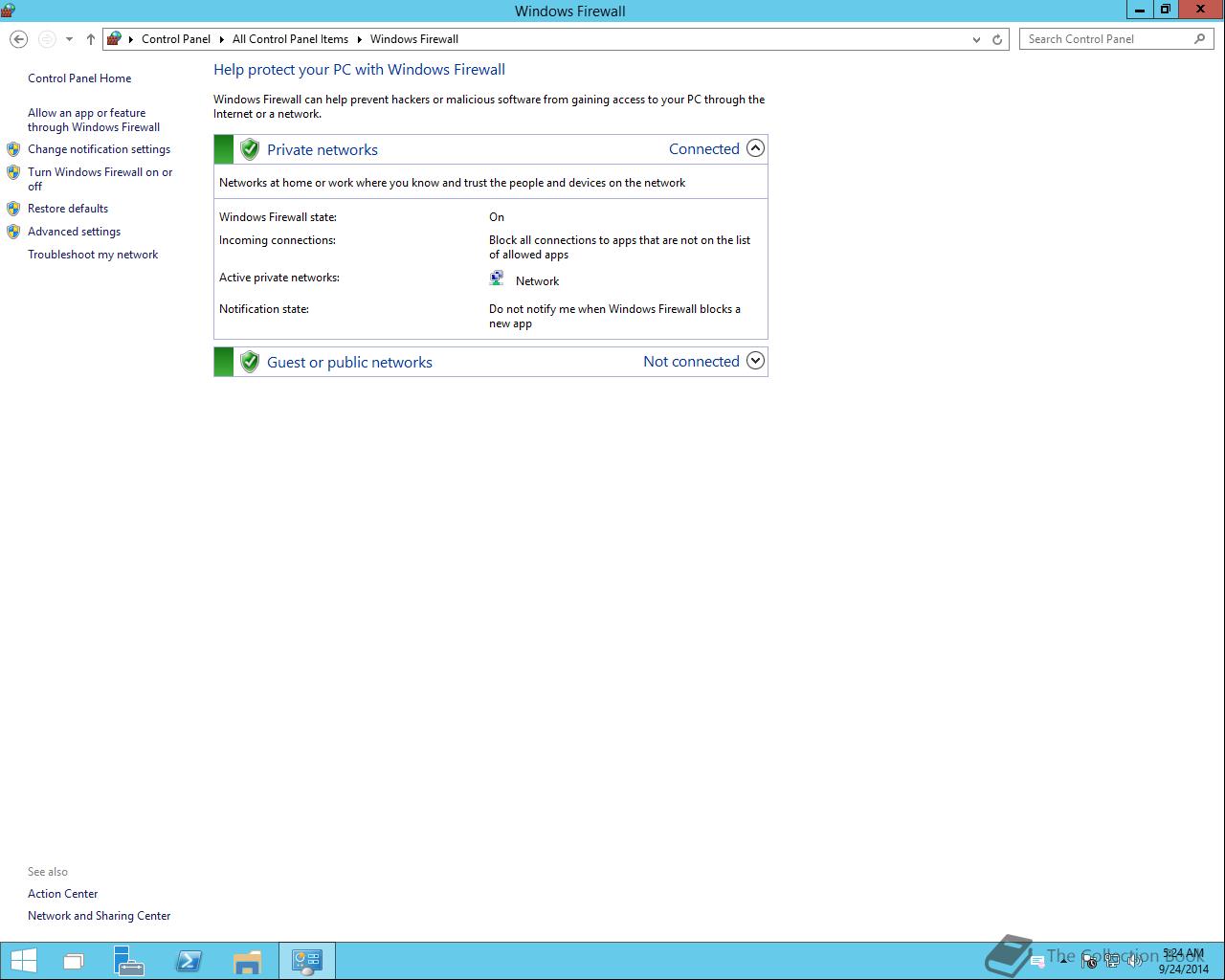Click the Network icon under active private networks
1225x980 pixels.
497,278
